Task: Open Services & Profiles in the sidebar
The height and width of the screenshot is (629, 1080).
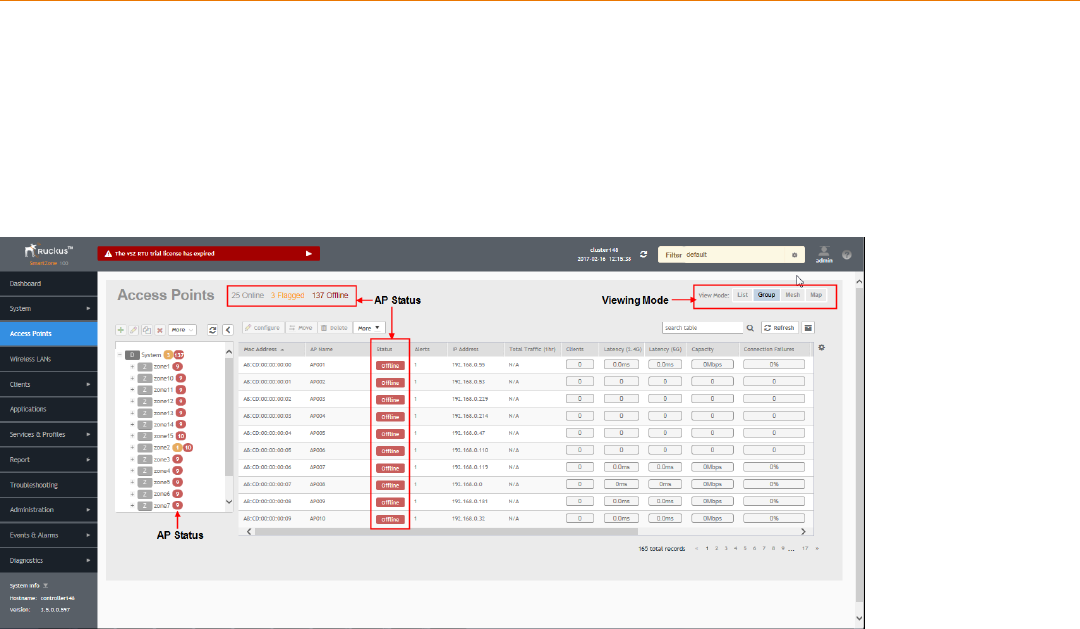Action: pyautogui.click(x=48, y=435)
